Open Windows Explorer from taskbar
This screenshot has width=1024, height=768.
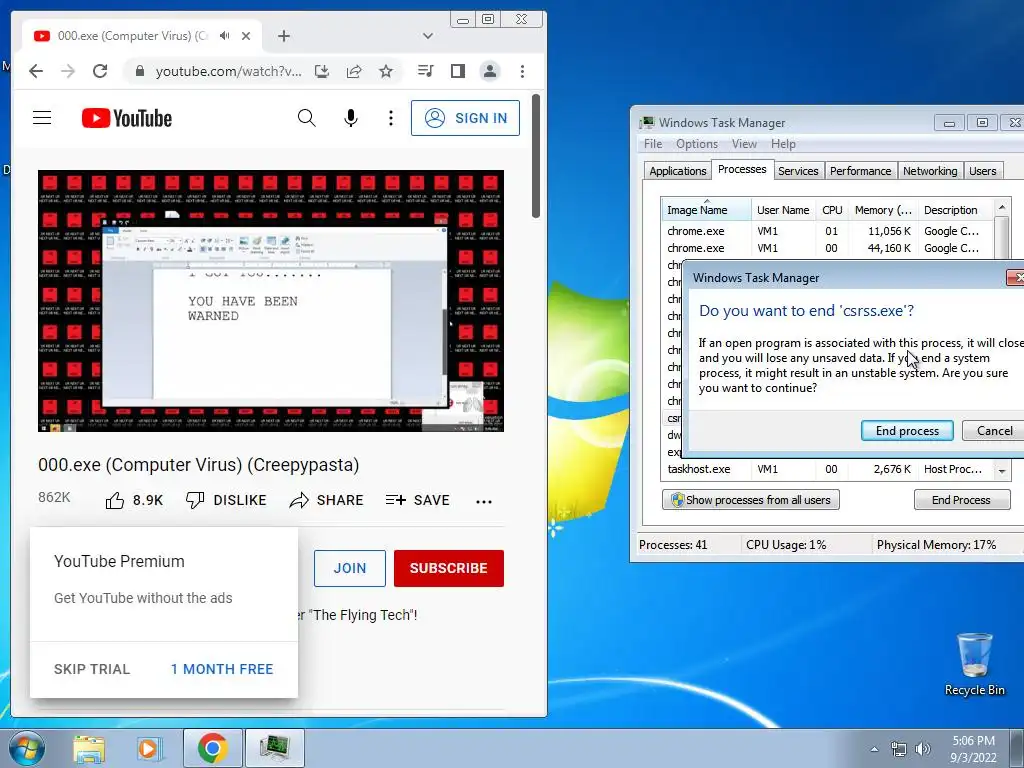[89, 748]
